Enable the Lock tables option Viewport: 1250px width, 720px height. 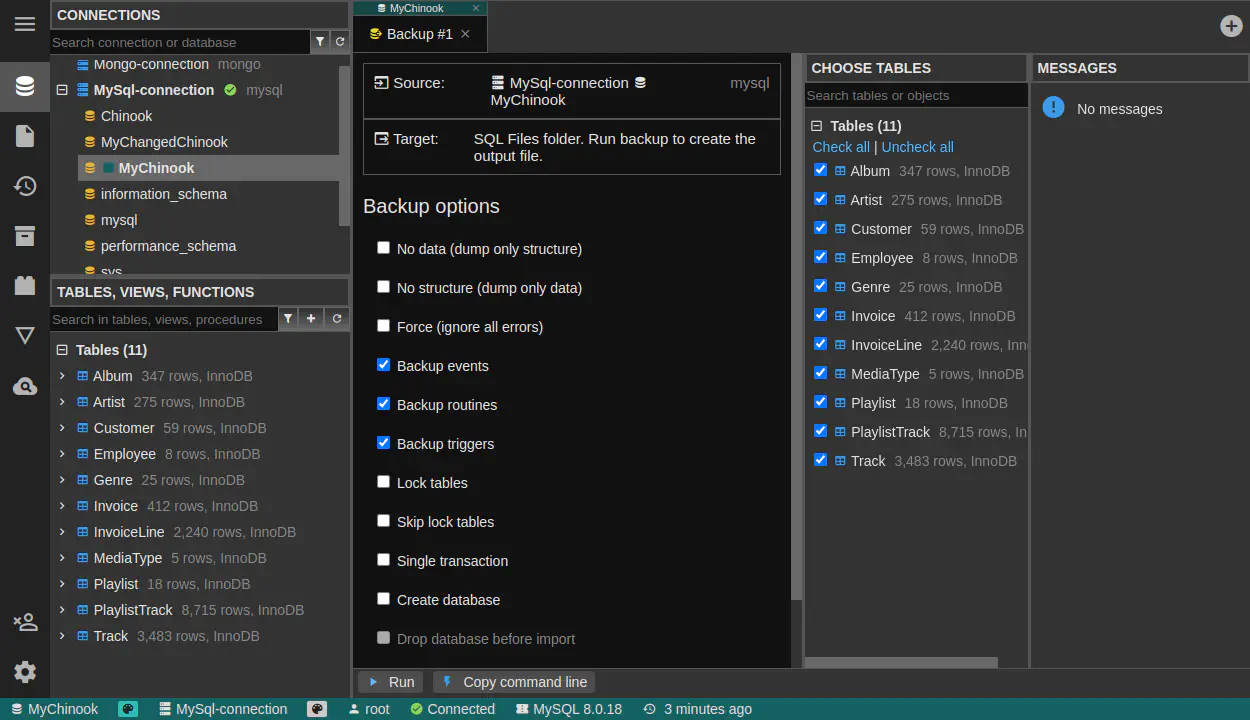(x=383, y=482)
